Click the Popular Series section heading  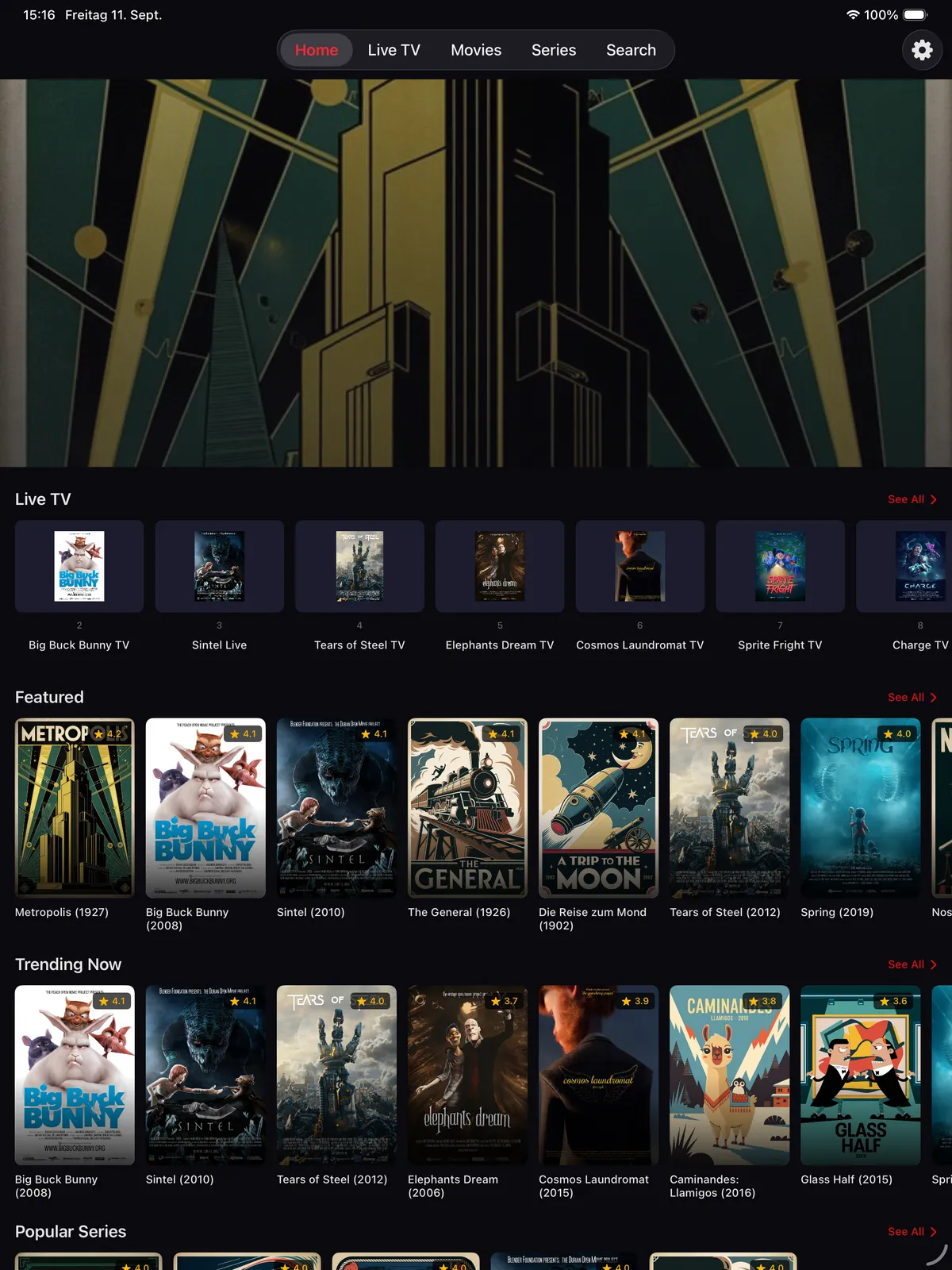point(71,1232)
